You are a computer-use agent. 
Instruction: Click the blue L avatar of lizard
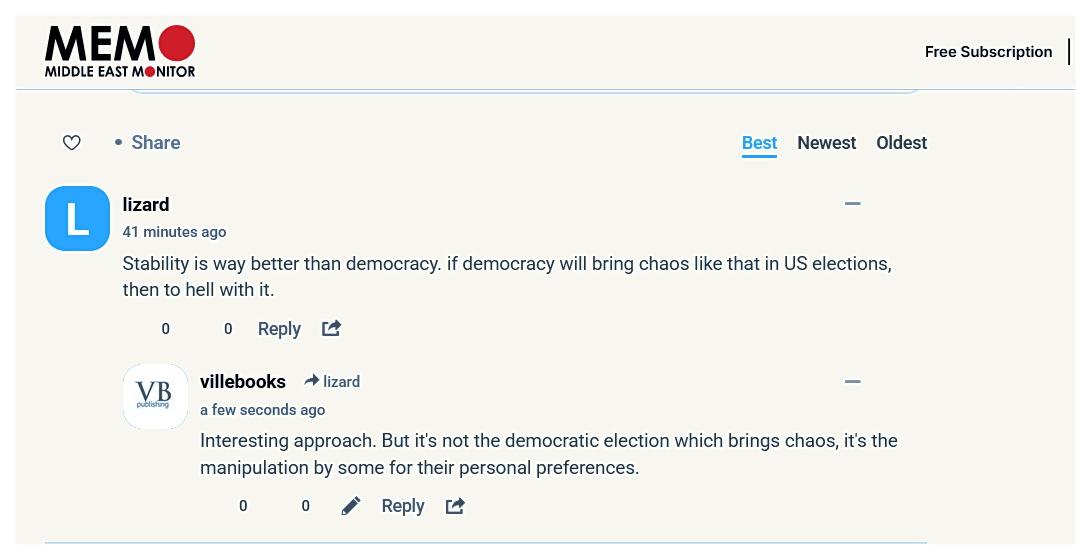pyautogui.click(x=77, y=218)
